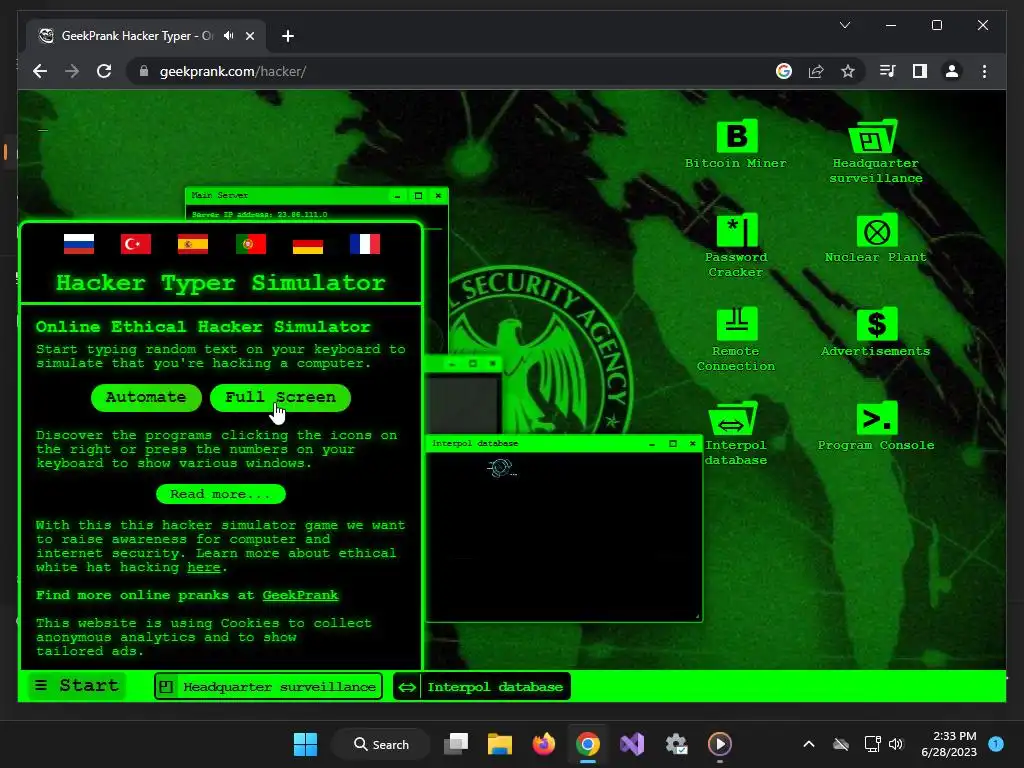Maximize the Interpol database window

673,443
